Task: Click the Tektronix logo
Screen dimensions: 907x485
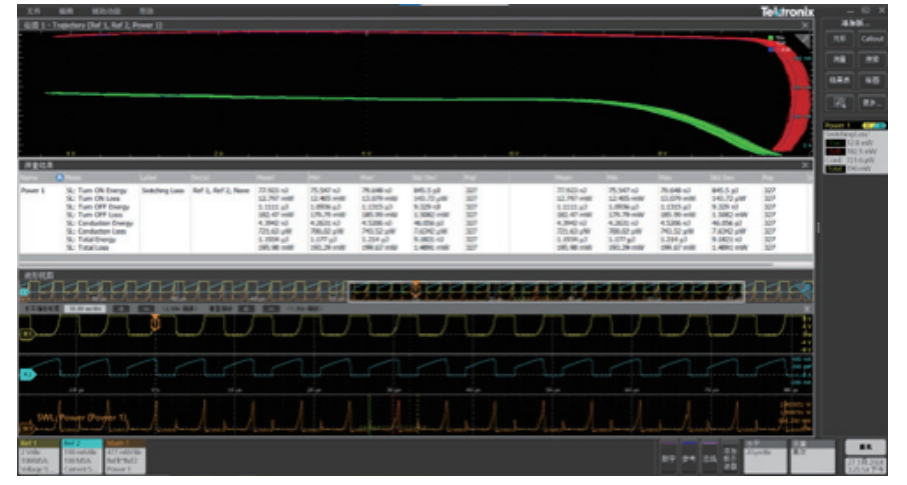Action: 789,11
